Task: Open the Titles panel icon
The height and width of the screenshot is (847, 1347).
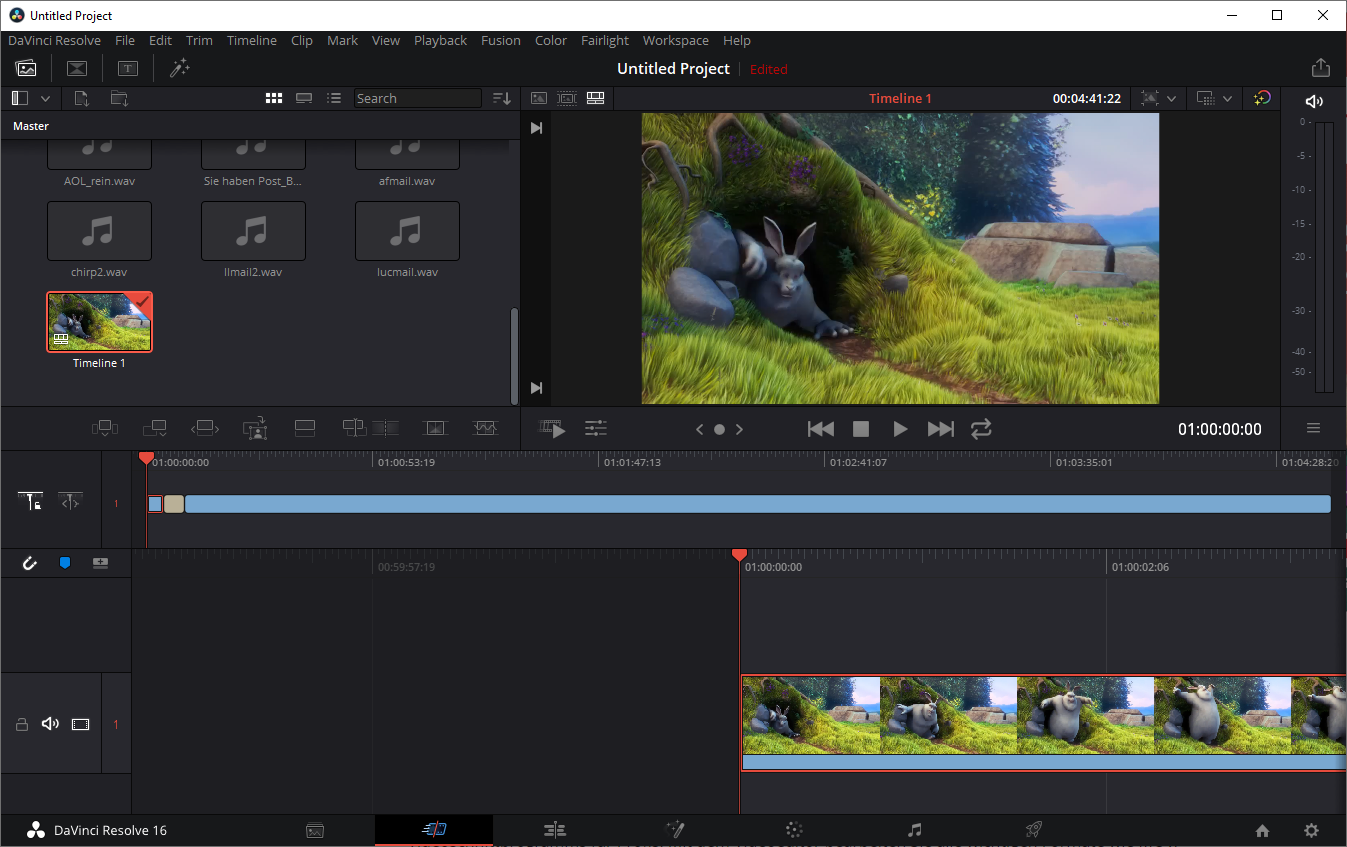Action: 128,68
